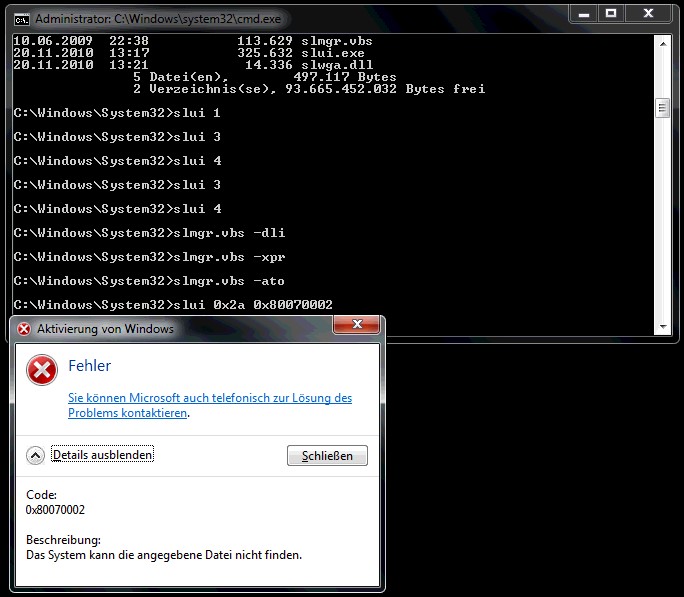This screenshot has width=684, height=597.
Task: Click the Details ausblenden label
Action: (x=103, y=455)
